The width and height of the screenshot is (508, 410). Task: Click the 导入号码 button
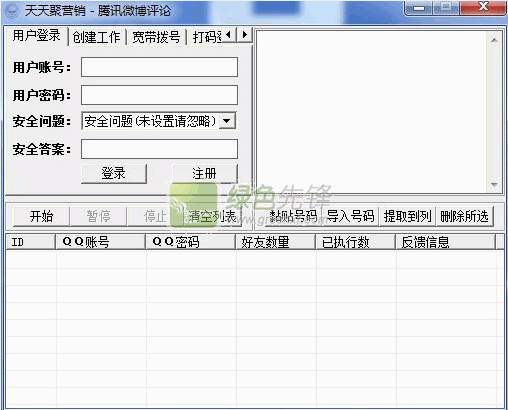350,216
